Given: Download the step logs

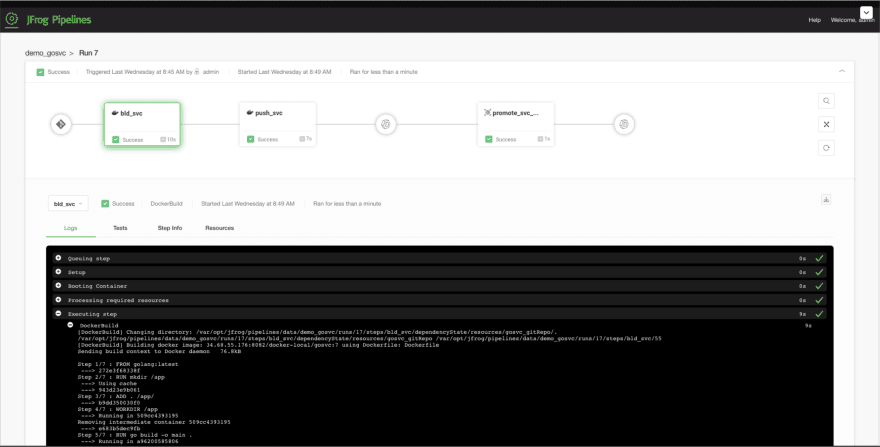Looking at the screenshot, I should pyautogui.click(x=826, y=199).
